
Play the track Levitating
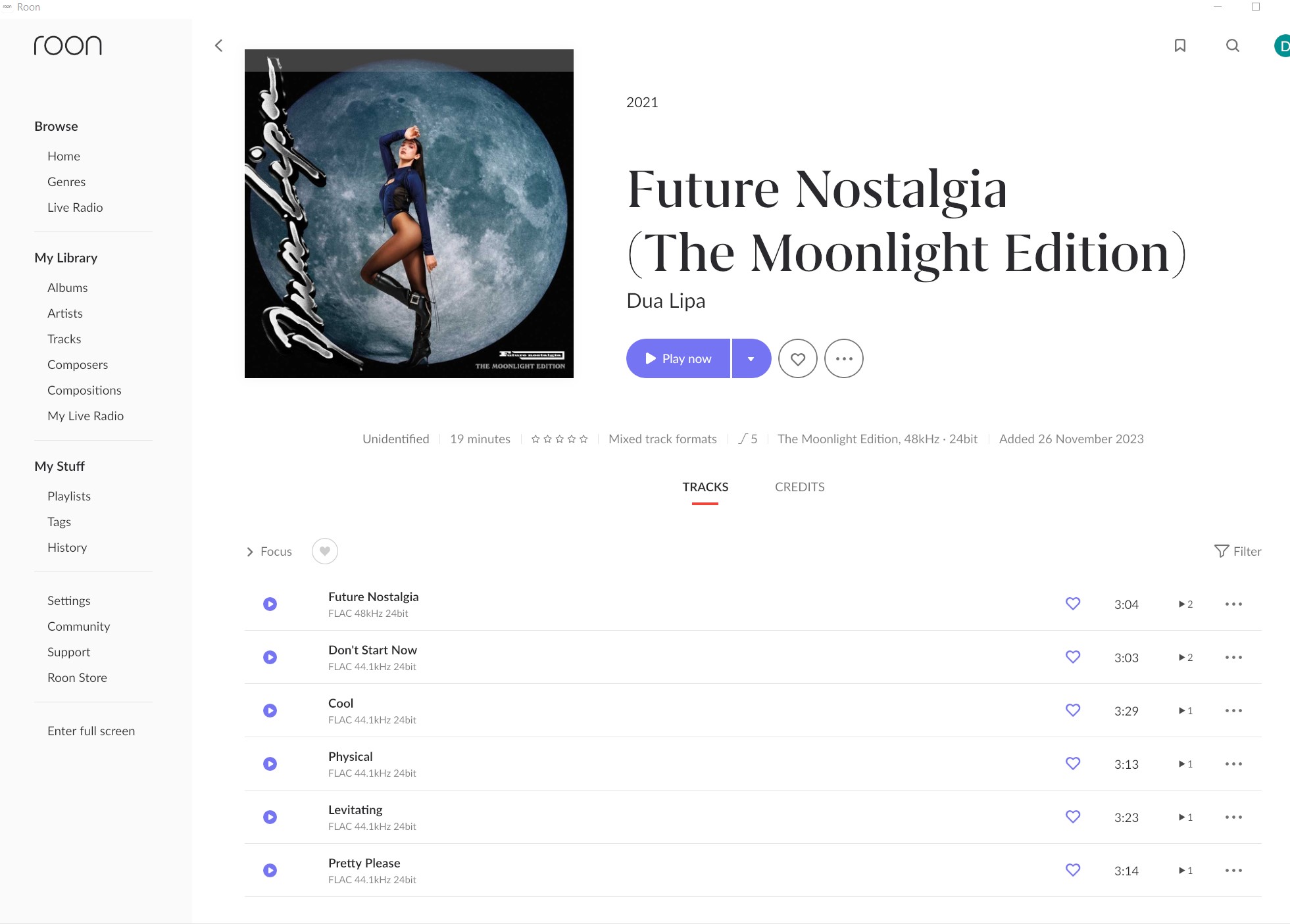click(x=270, y=817)
